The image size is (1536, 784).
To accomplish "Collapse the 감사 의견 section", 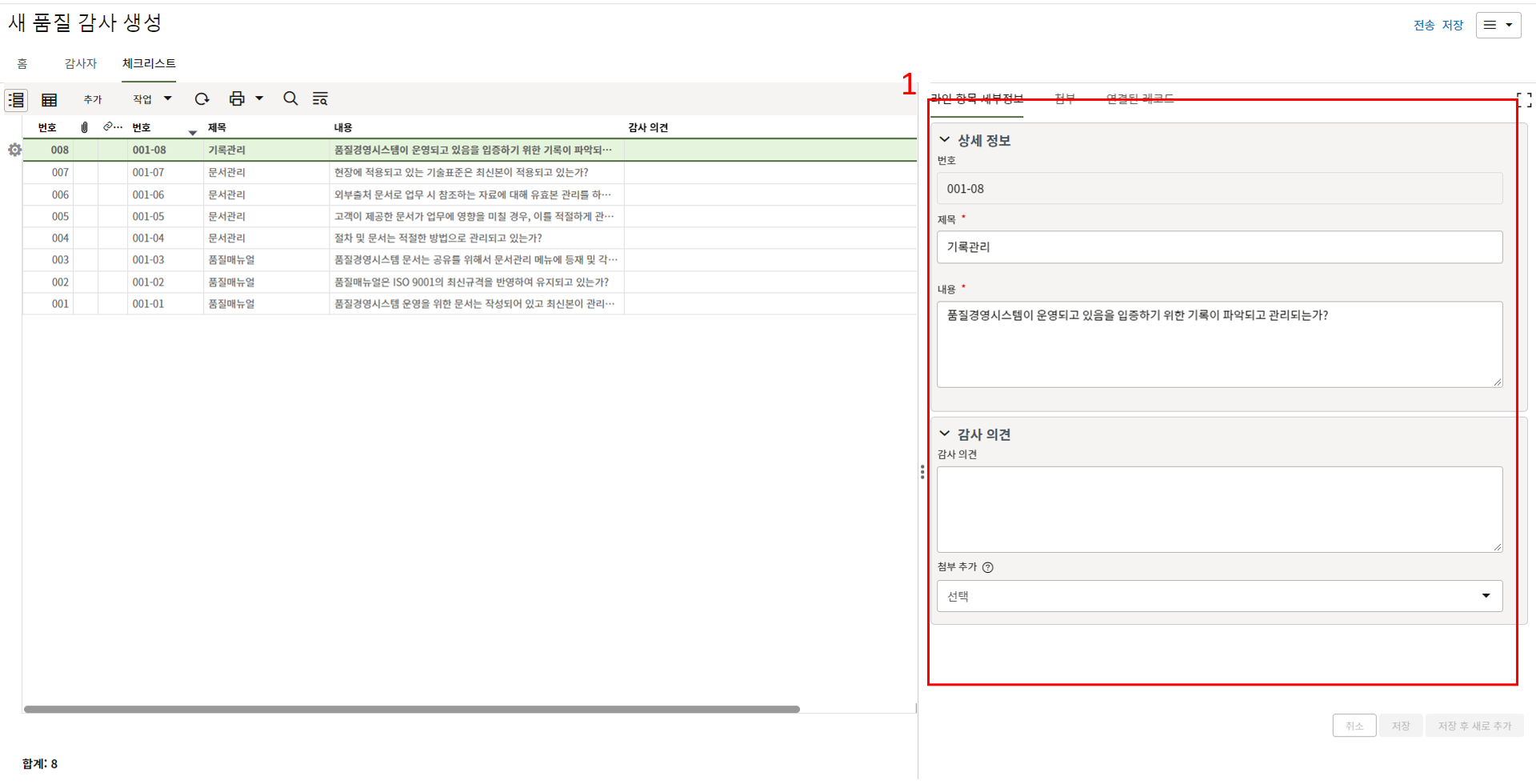I will [x=945, y=434].
